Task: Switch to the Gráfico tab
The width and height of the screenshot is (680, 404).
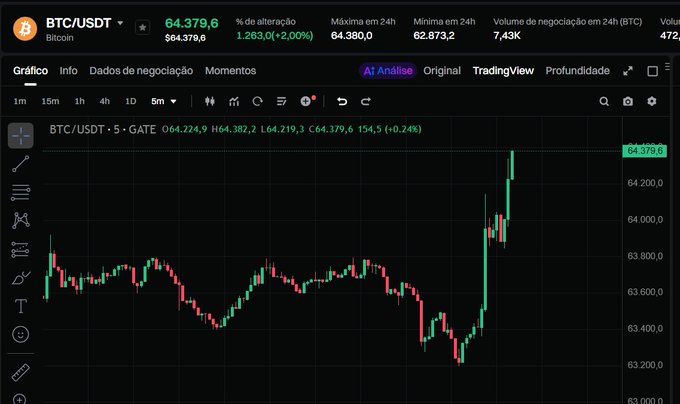Action: [x=30, y=71]
